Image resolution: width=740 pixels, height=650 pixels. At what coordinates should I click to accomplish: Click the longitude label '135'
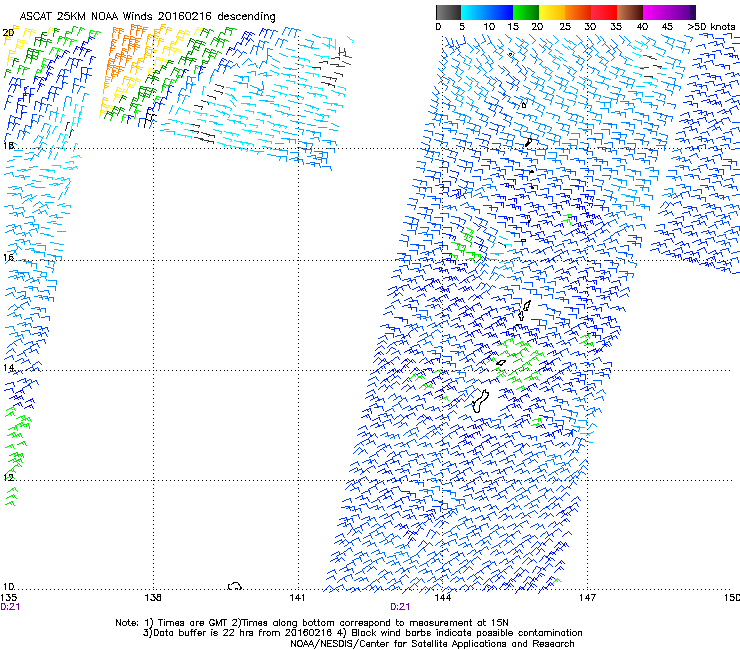[x=8, y=598]
